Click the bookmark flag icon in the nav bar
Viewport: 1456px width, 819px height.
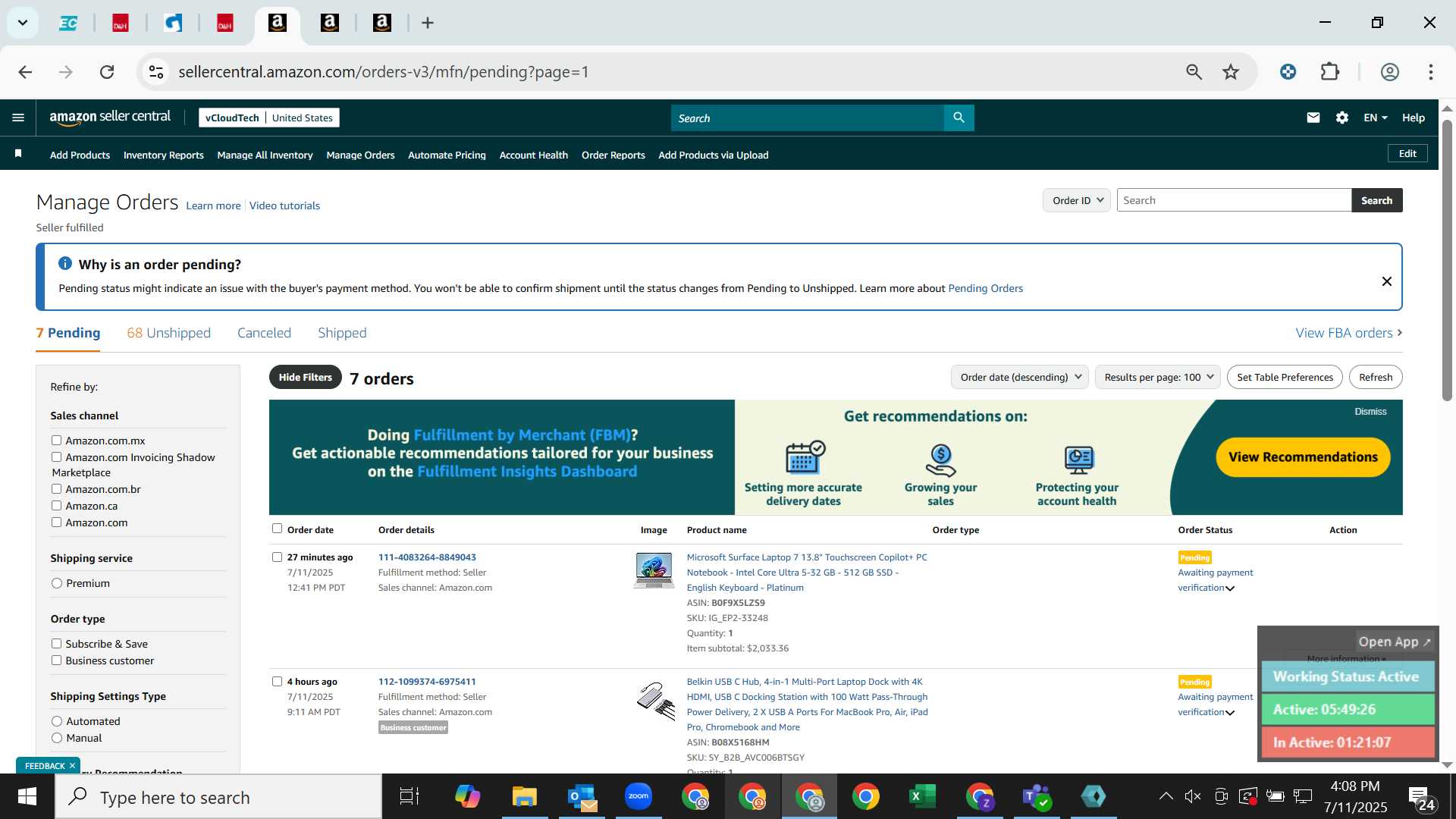(18, 154)
